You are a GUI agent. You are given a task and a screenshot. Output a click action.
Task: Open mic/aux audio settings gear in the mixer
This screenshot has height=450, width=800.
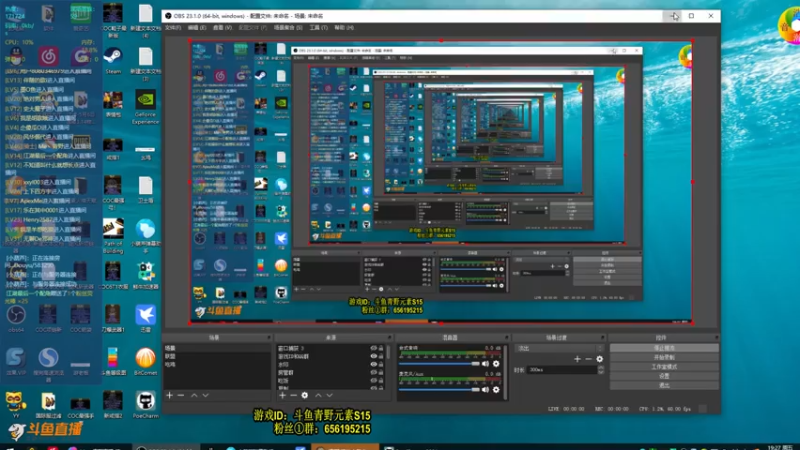pos(496,390)
